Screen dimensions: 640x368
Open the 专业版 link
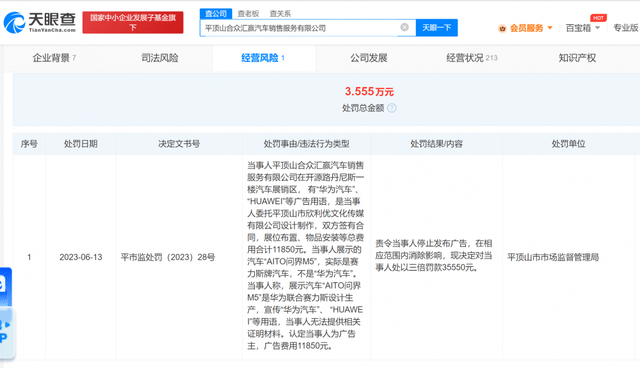(626, 28)
